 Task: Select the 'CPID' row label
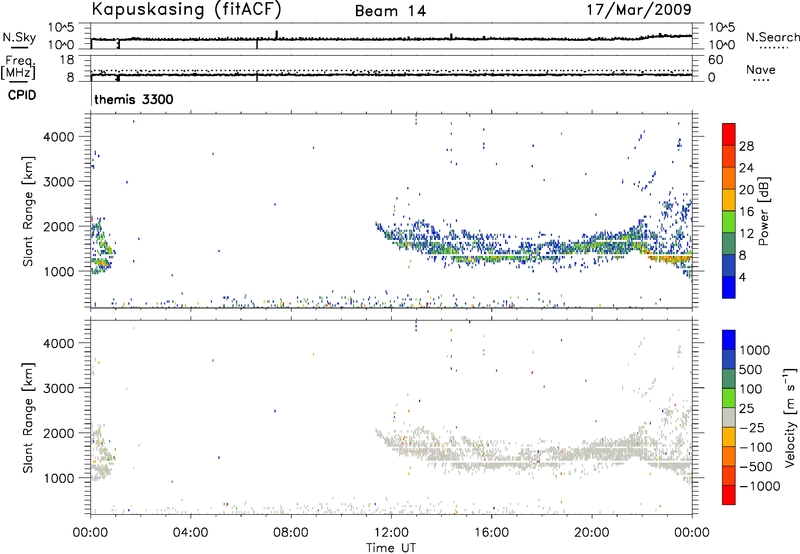(22, 95)
